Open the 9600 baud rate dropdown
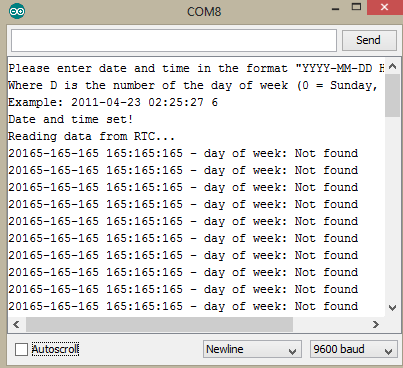403x368 pixels. [354, 349]
